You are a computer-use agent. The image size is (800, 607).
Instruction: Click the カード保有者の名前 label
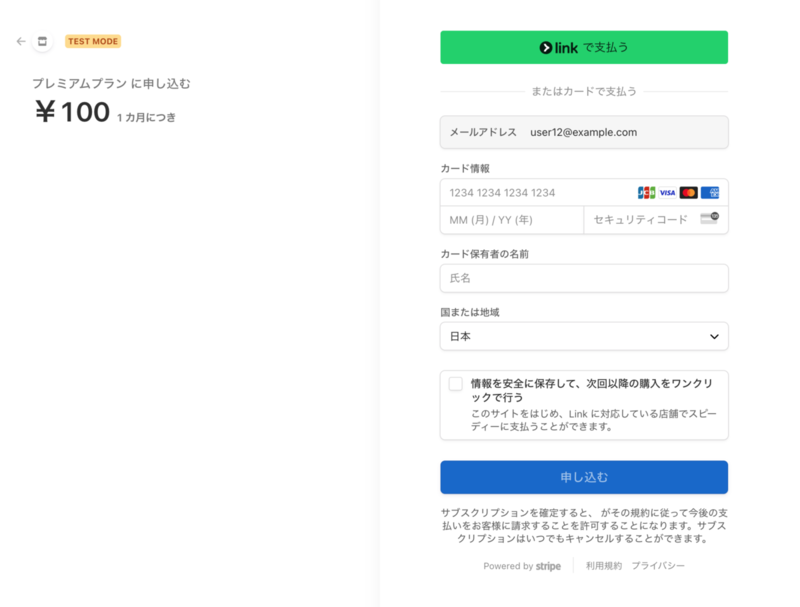(x=484, y=254)
